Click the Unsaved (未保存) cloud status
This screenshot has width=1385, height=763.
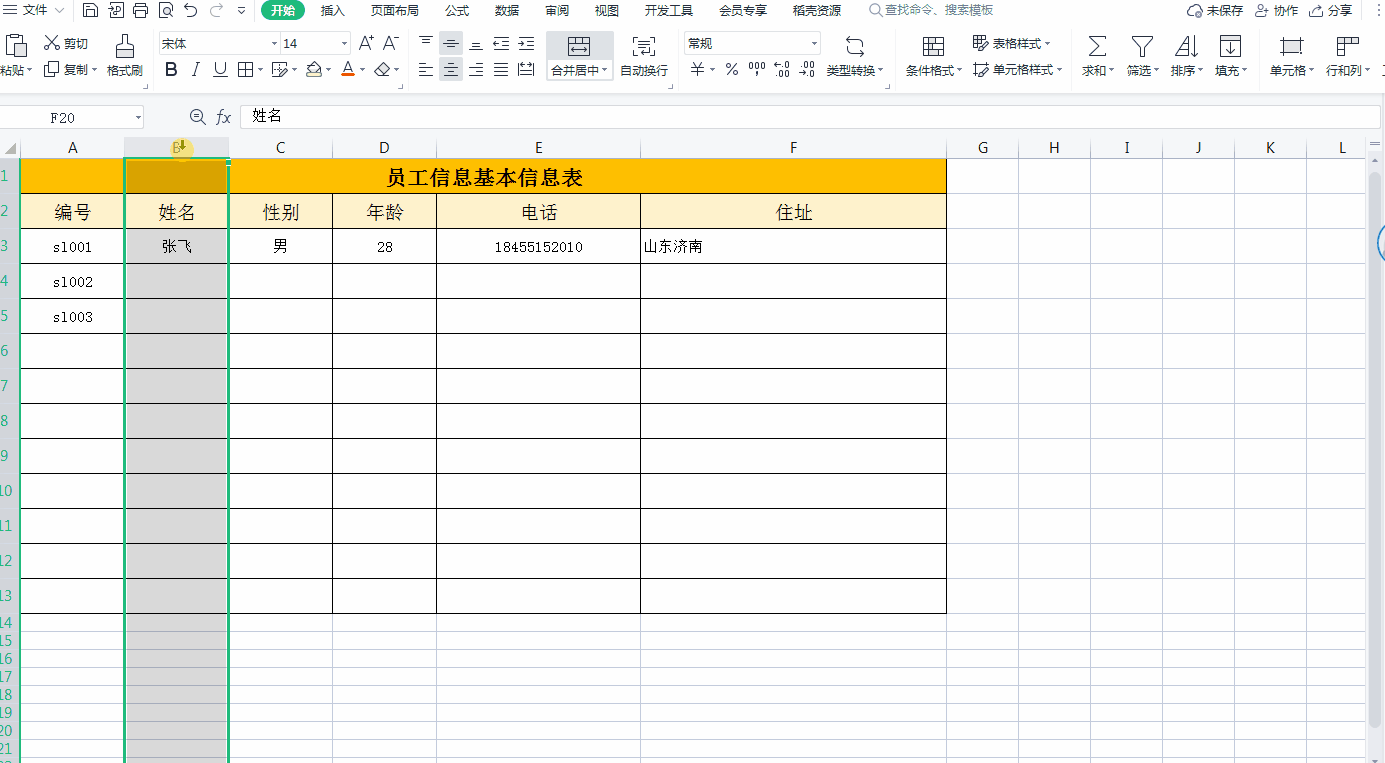[x=1215, y=11]
